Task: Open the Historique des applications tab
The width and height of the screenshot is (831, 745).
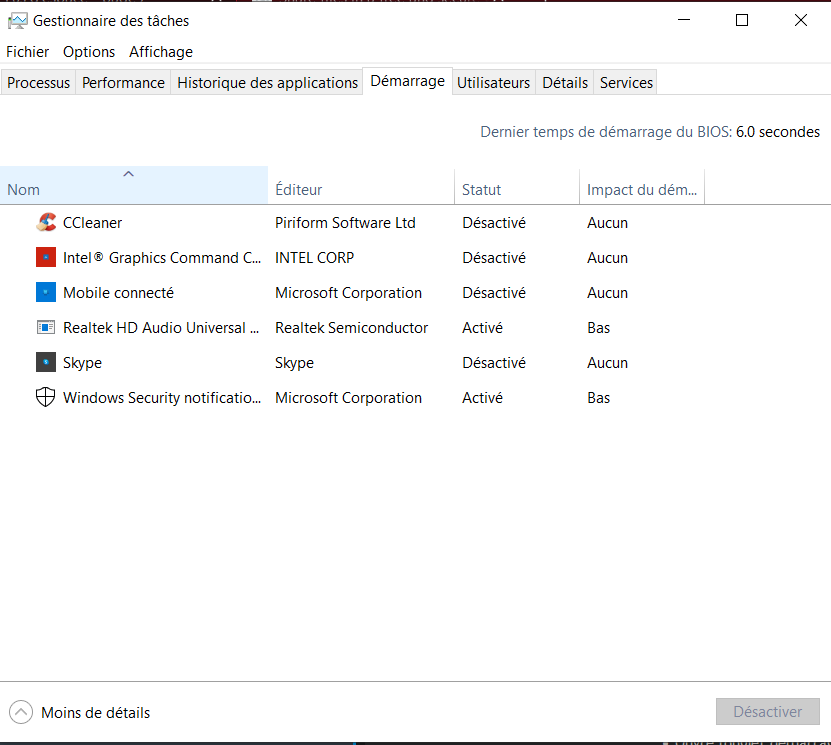Action: 267,83
